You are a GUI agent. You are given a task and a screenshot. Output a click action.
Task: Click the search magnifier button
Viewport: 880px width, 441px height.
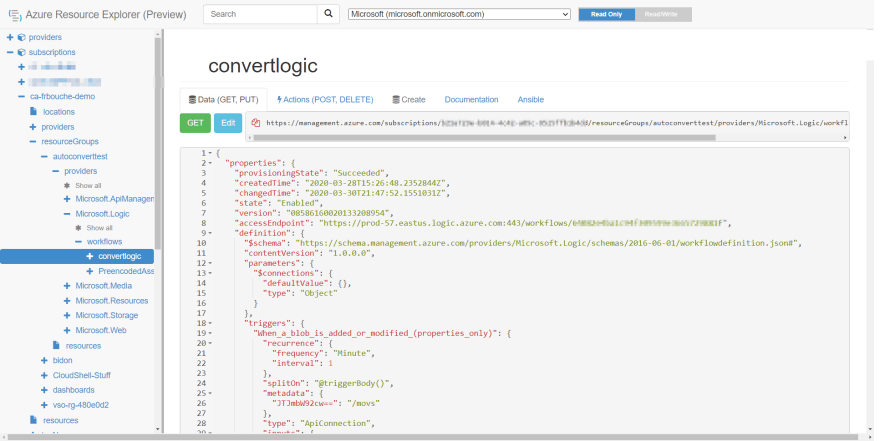(328, 14)
